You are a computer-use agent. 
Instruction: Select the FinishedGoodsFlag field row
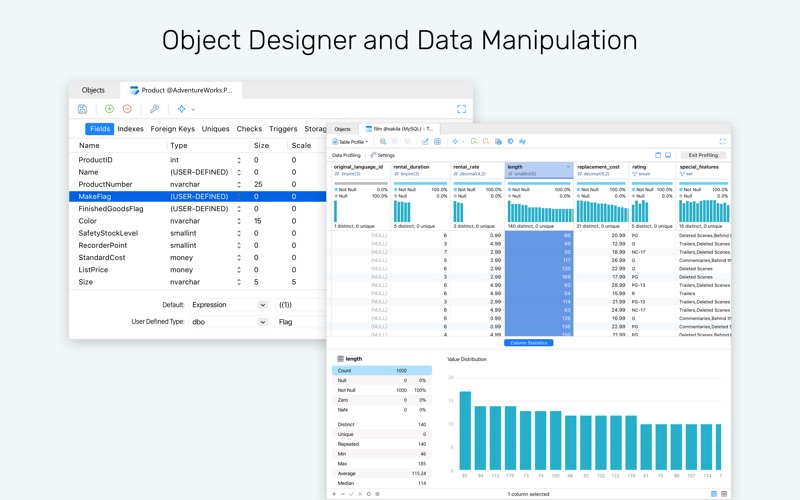click(197, 209)
